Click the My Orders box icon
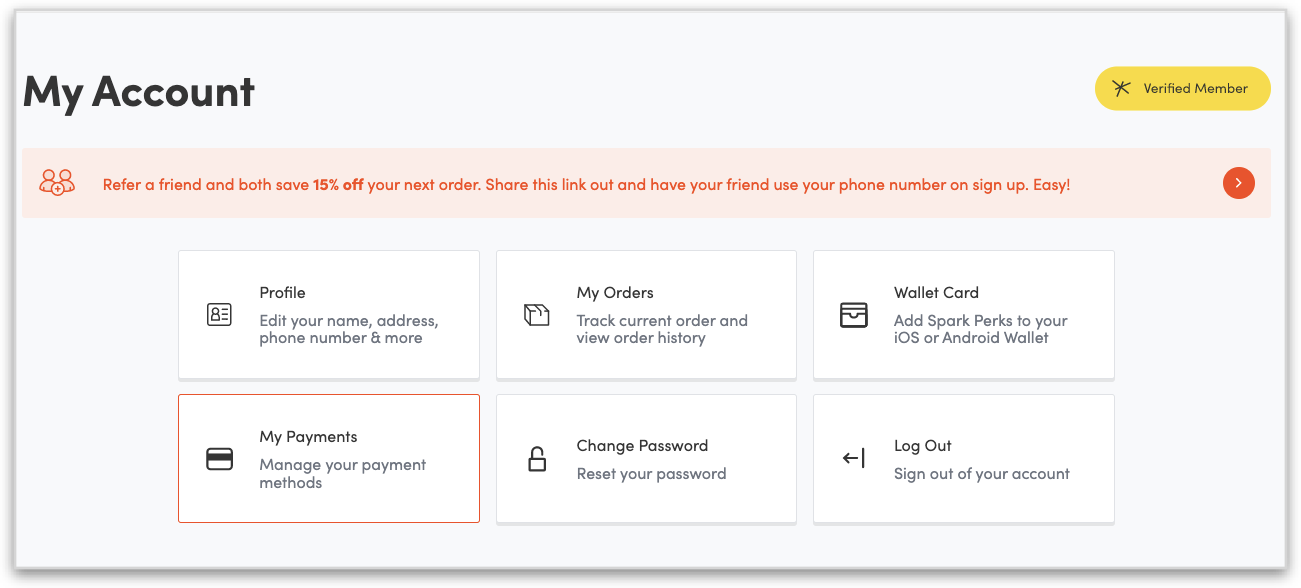Viewport: 1301px width, 588px height. click(x=537, y=315)
